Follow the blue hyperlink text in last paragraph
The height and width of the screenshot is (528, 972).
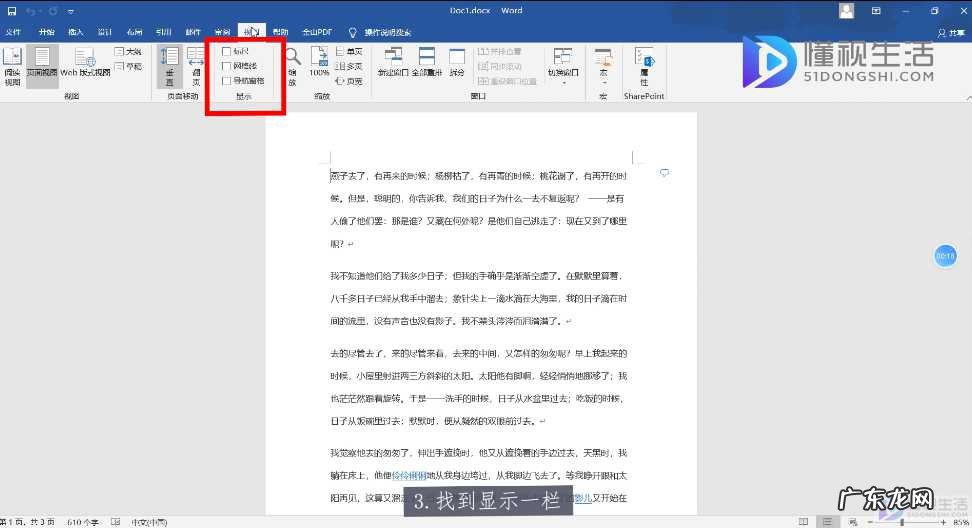click(x=409, y=475)
